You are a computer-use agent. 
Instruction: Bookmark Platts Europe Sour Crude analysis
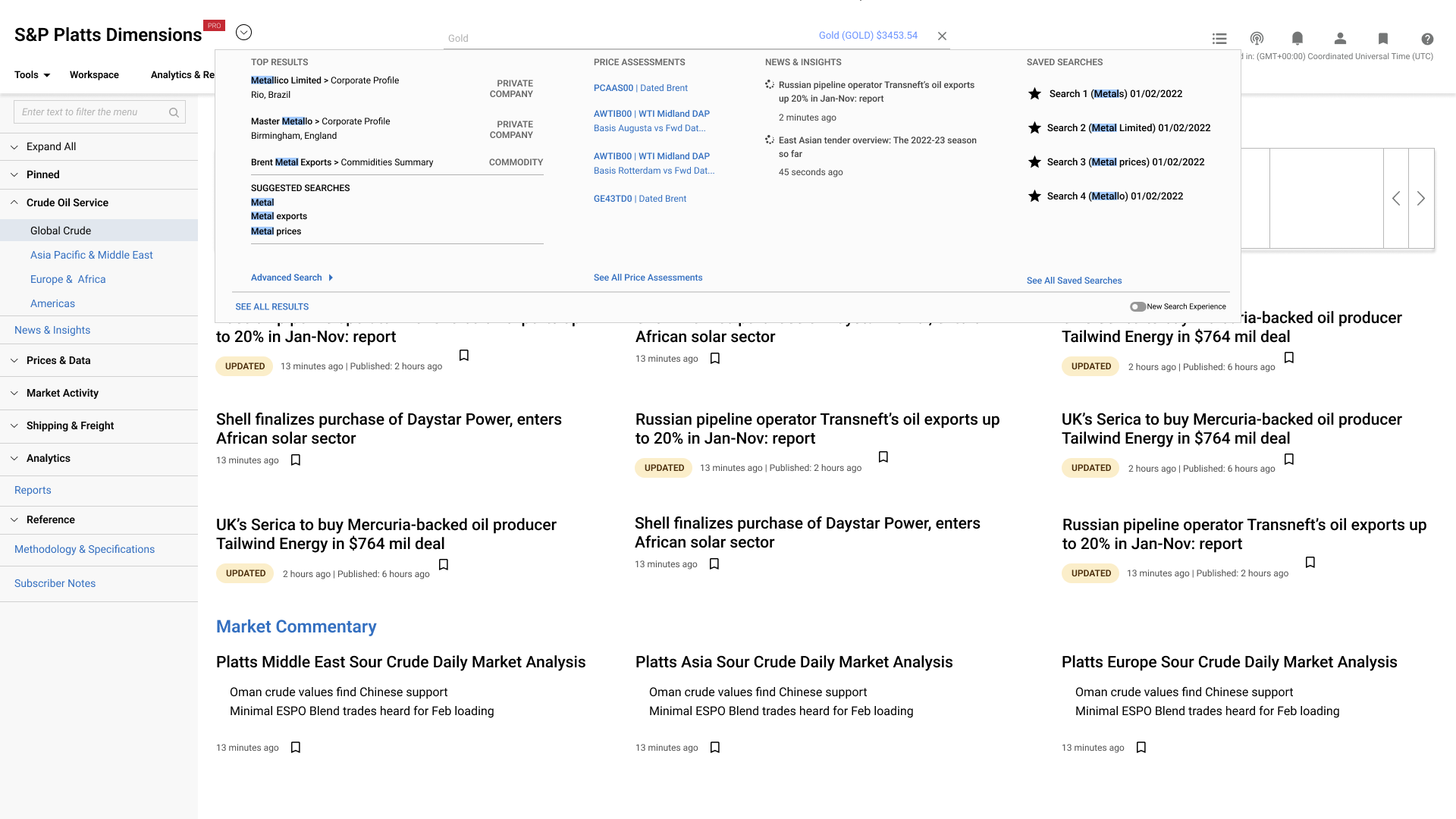pos(1141,748)
